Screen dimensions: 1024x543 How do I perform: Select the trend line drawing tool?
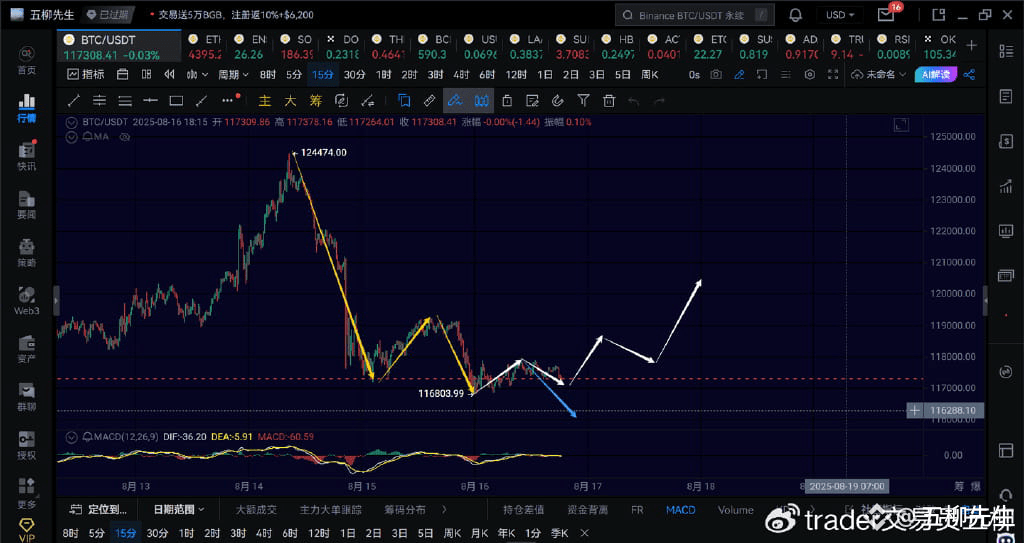pos(74,101)
